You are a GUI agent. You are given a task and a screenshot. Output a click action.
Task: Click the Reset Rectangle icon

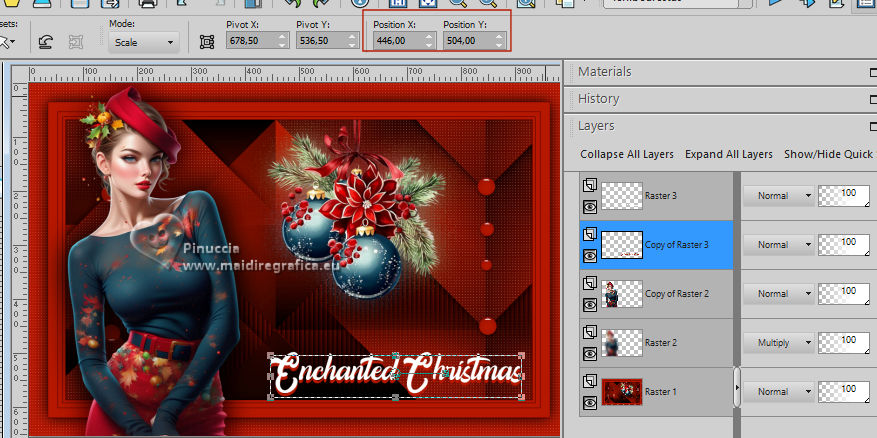pos(46,42)
